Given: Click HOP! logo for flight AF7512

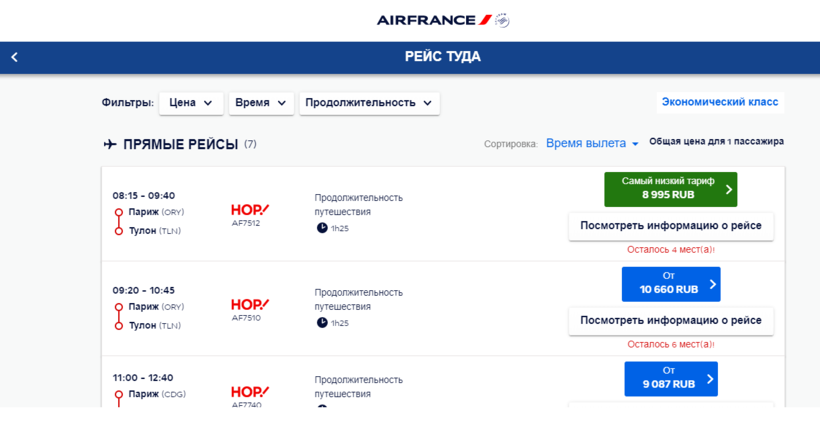Looking at the screenshot, I should pyautogui.click(x=250, y=210).
